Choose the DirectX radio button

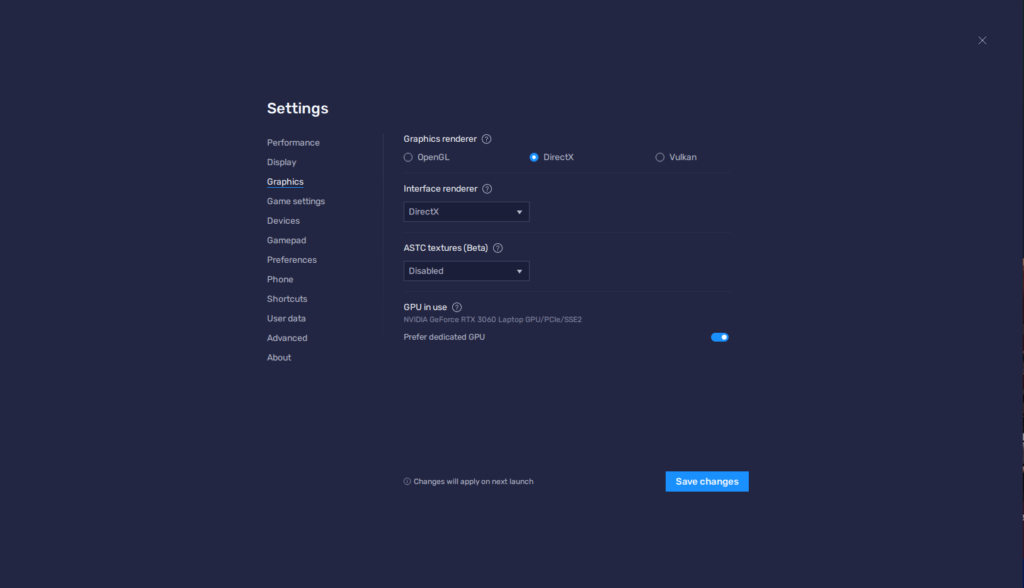tap(534, 157)
